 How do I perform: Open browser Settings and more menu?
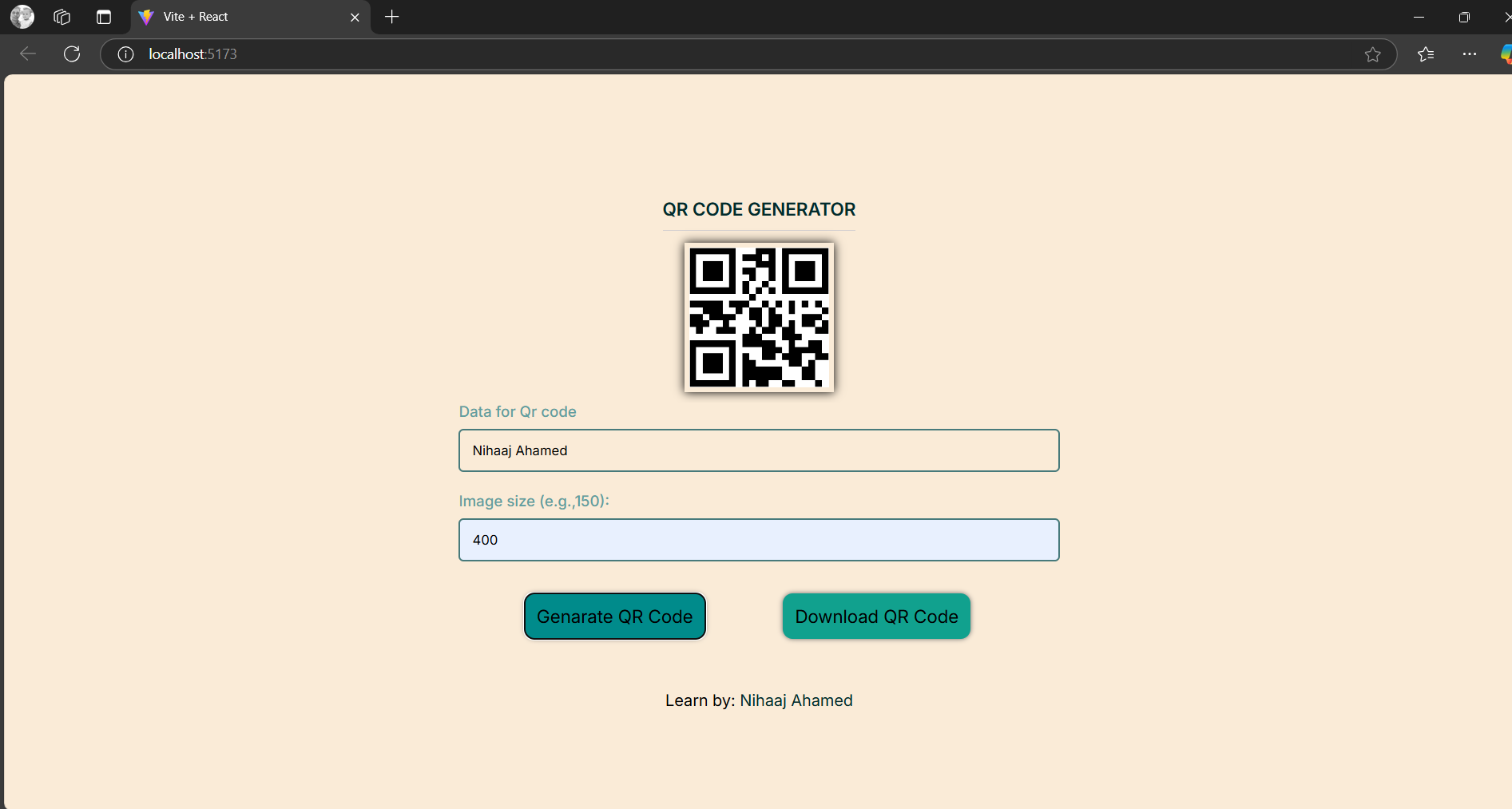[x=1469, y=54]
